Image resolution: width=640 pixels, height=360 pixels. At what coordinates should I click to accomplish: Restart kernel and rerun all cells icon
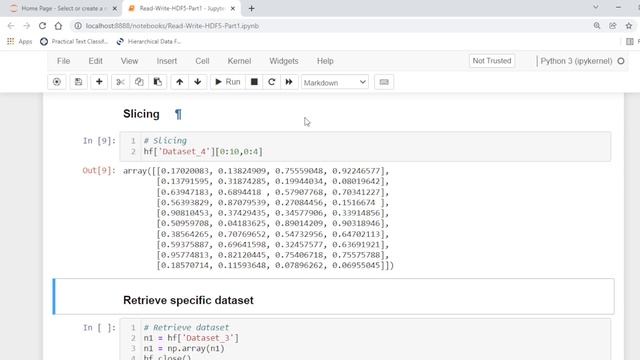pyautogui.click(x=289, y=82)
